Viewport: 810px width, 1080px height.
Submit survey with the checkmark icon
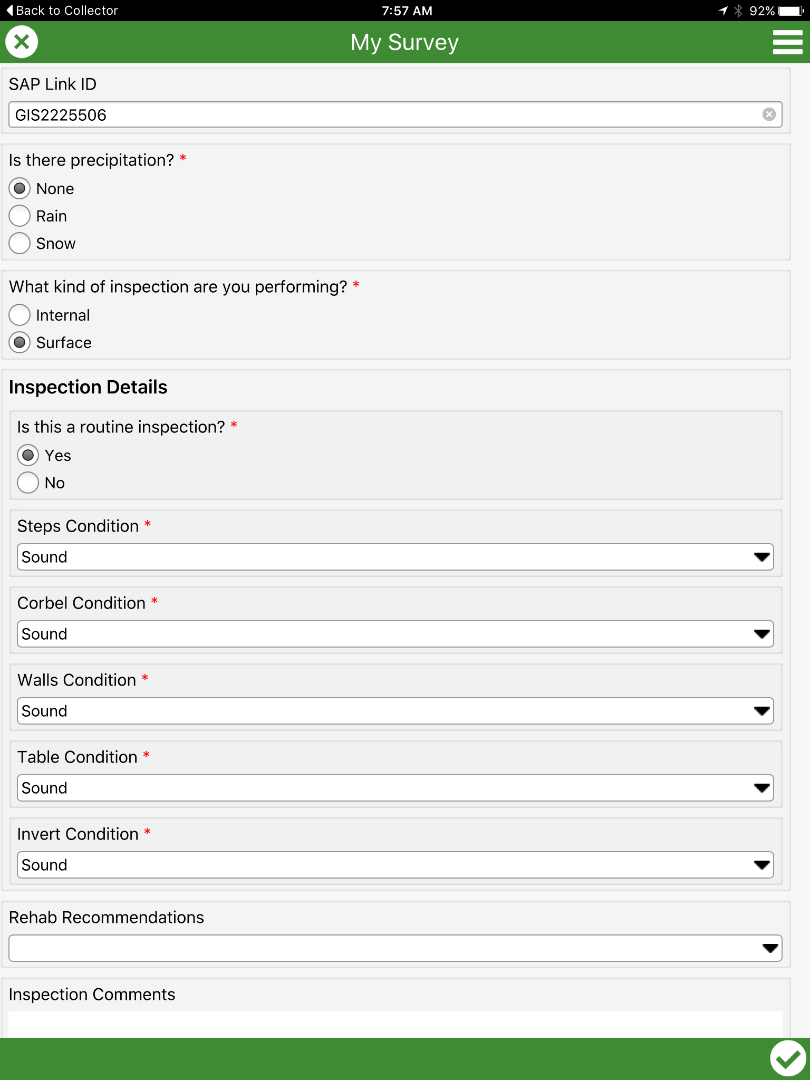click(x=787, y=1058)
